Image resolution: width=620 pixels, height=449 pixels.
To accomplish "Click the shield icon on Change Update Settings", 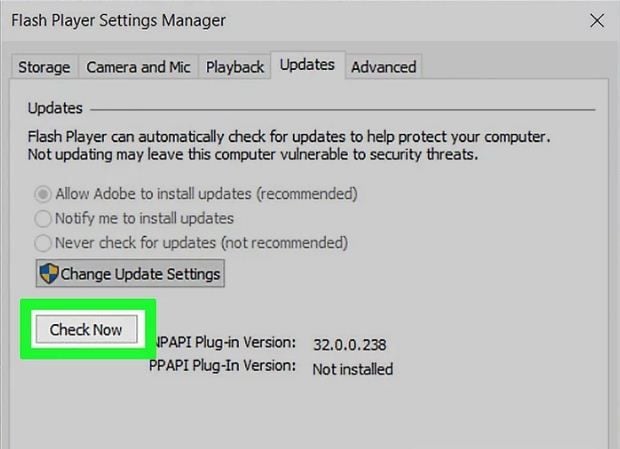I will (49, 274).
